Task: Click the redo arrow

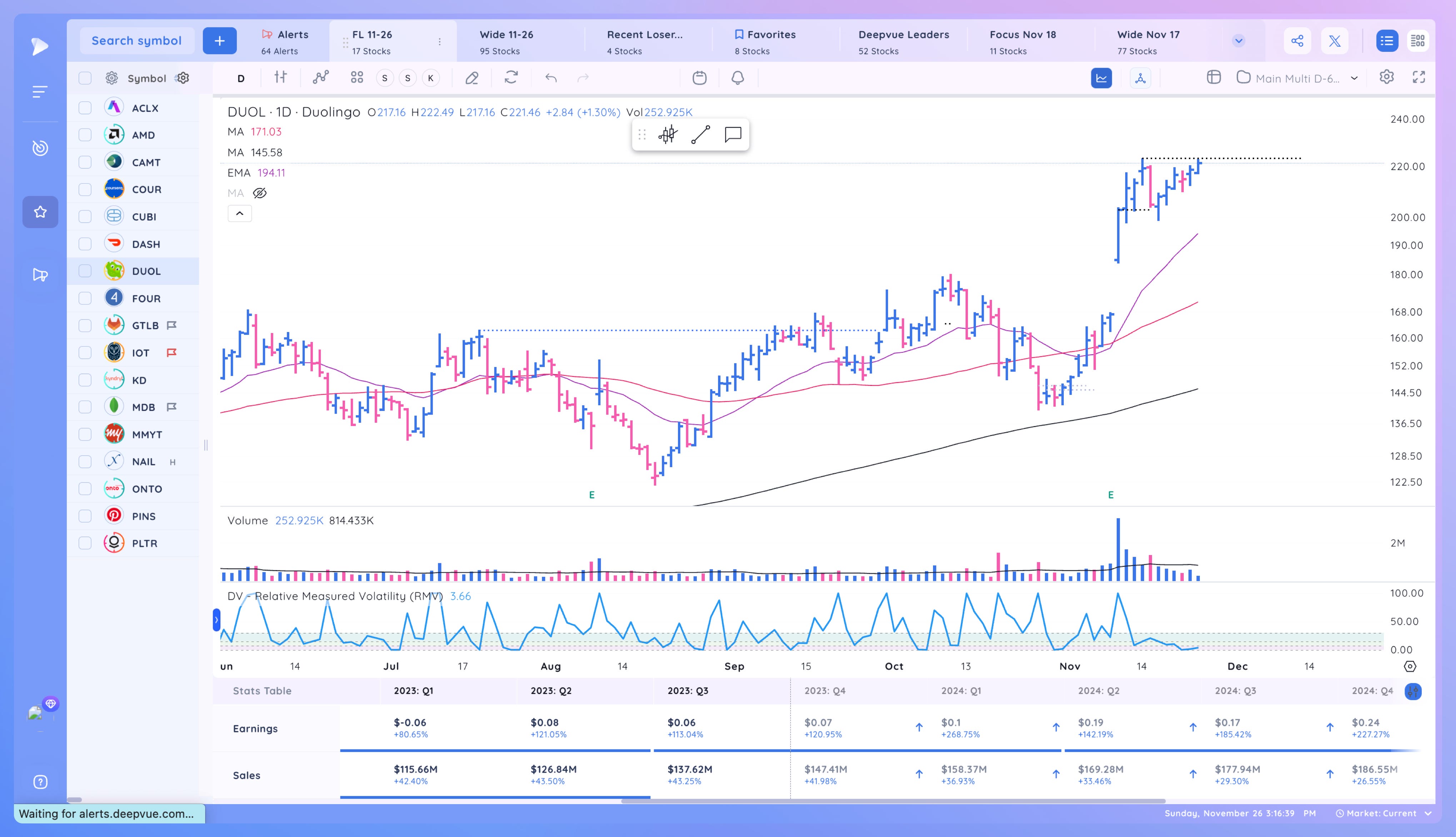Action: coord(583,78)
